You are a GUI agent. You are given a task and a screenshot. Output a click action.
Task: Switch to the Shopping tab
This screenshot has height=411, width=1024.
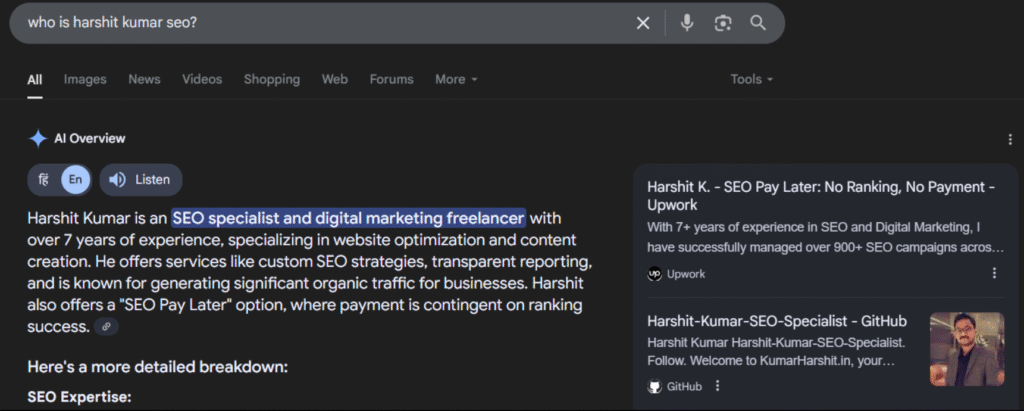(x=272, y=79)
